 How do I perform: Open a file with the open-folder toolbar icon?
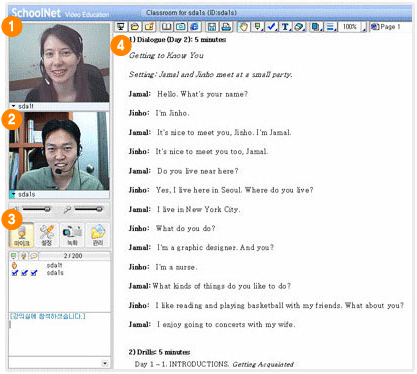click(135, 27)
